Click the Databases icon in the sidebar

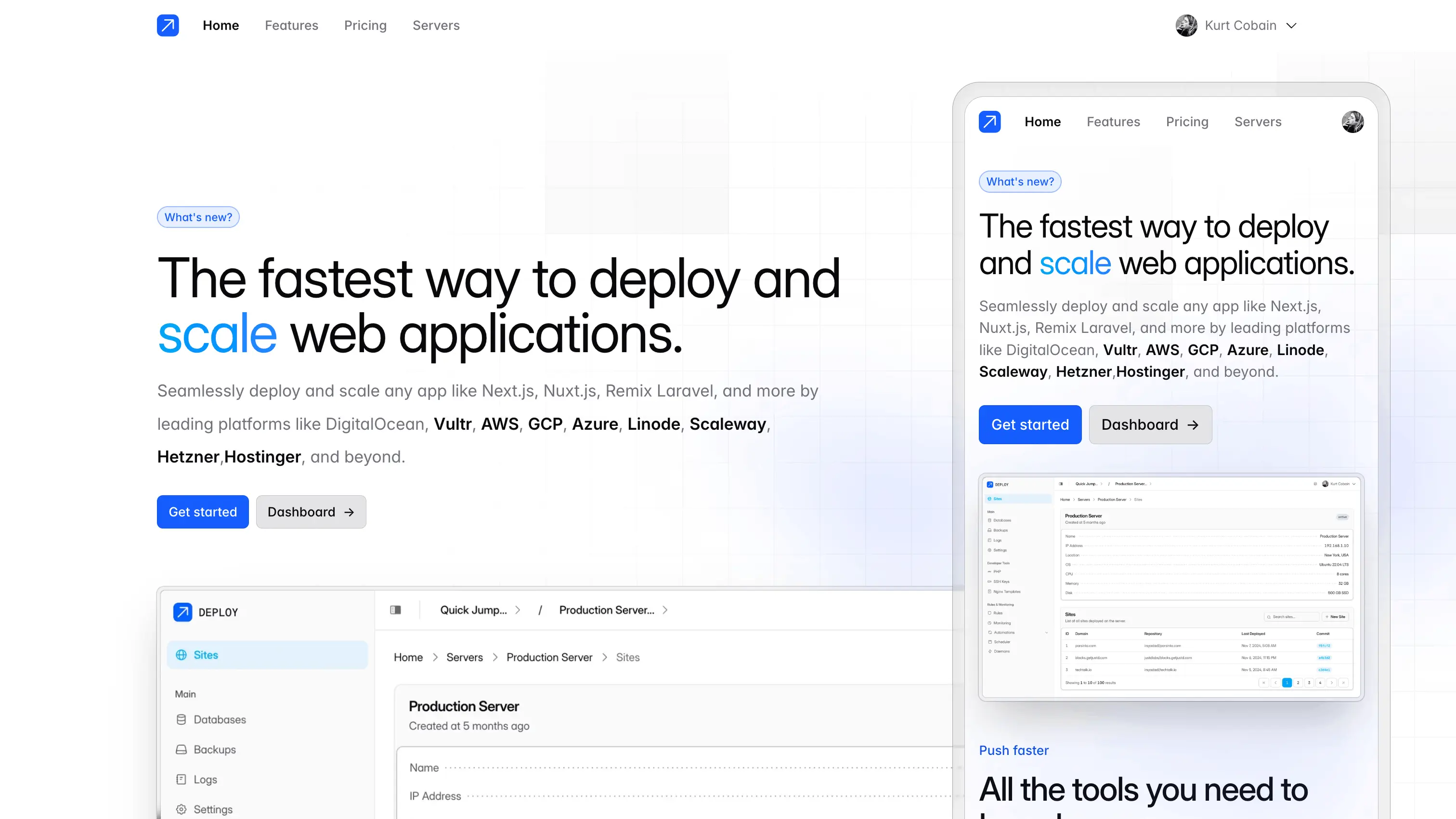pyautogui.click(x=181, y=719)
